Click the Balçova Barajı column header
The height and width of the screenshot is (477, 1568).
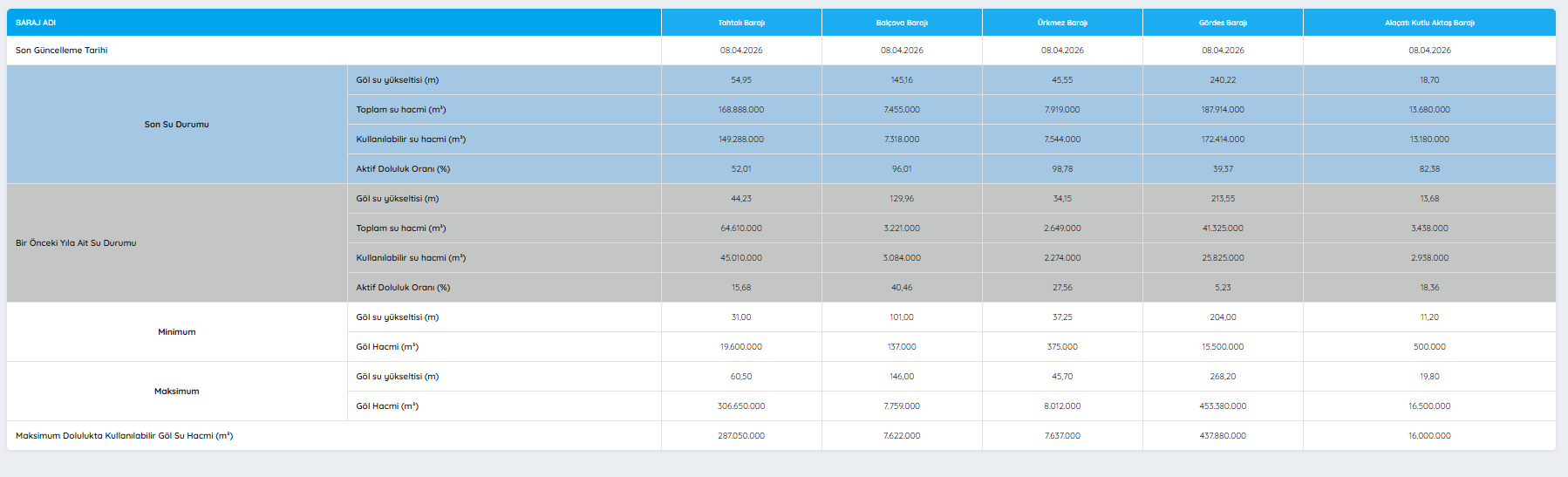902,23
